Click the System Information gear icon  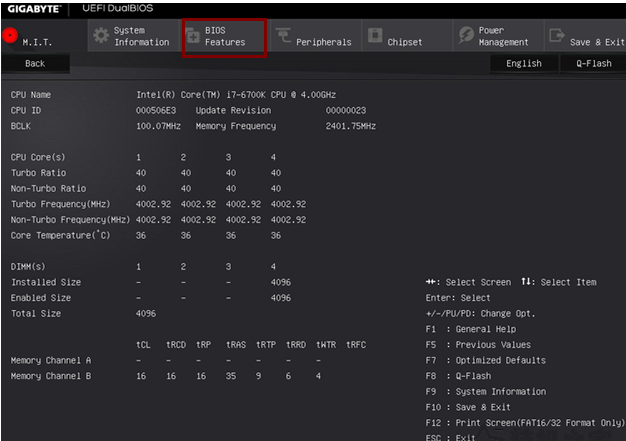click(100, 36)
